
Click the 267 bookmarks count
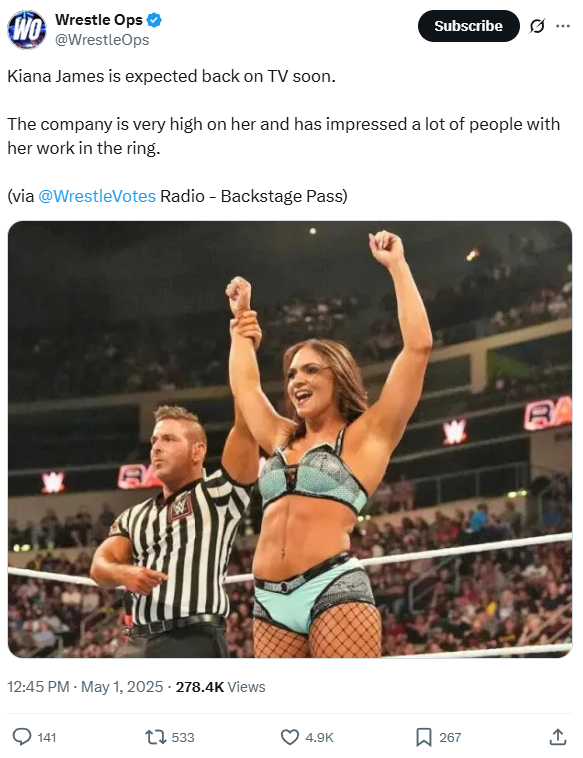click(x=450, y=738)
